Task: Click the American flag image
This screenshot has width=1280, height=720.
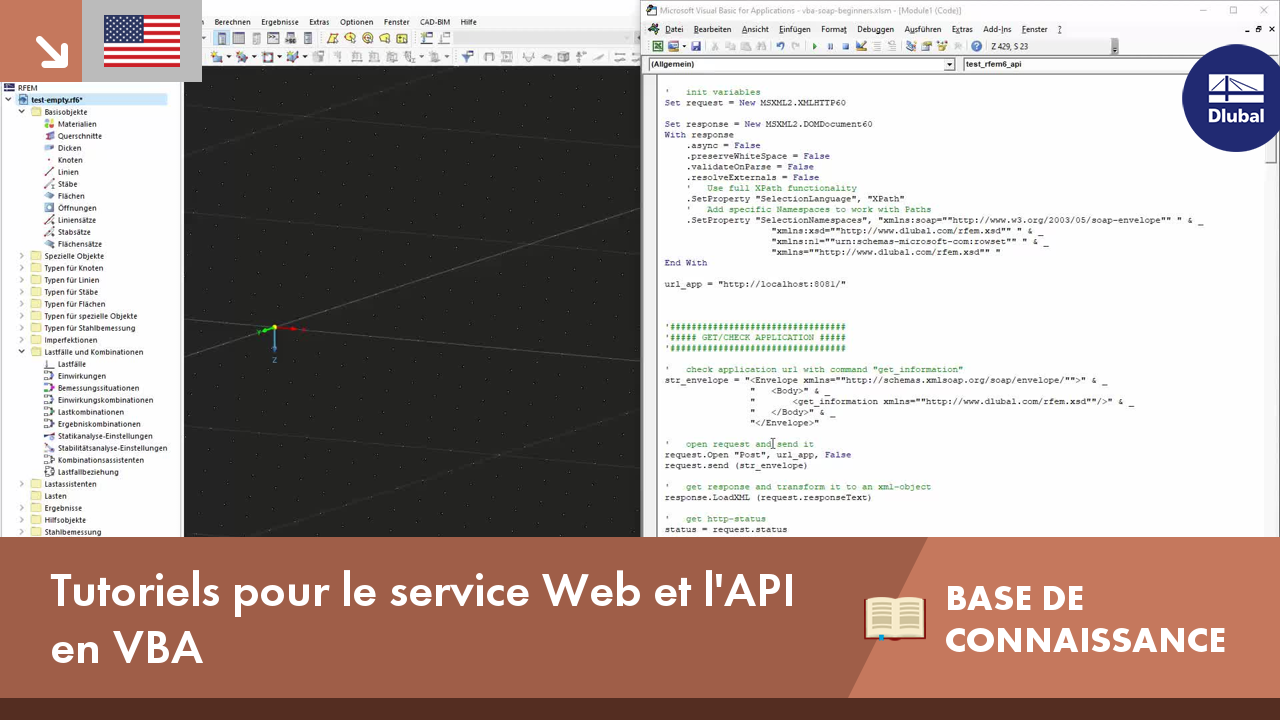Action: point(141,42)
